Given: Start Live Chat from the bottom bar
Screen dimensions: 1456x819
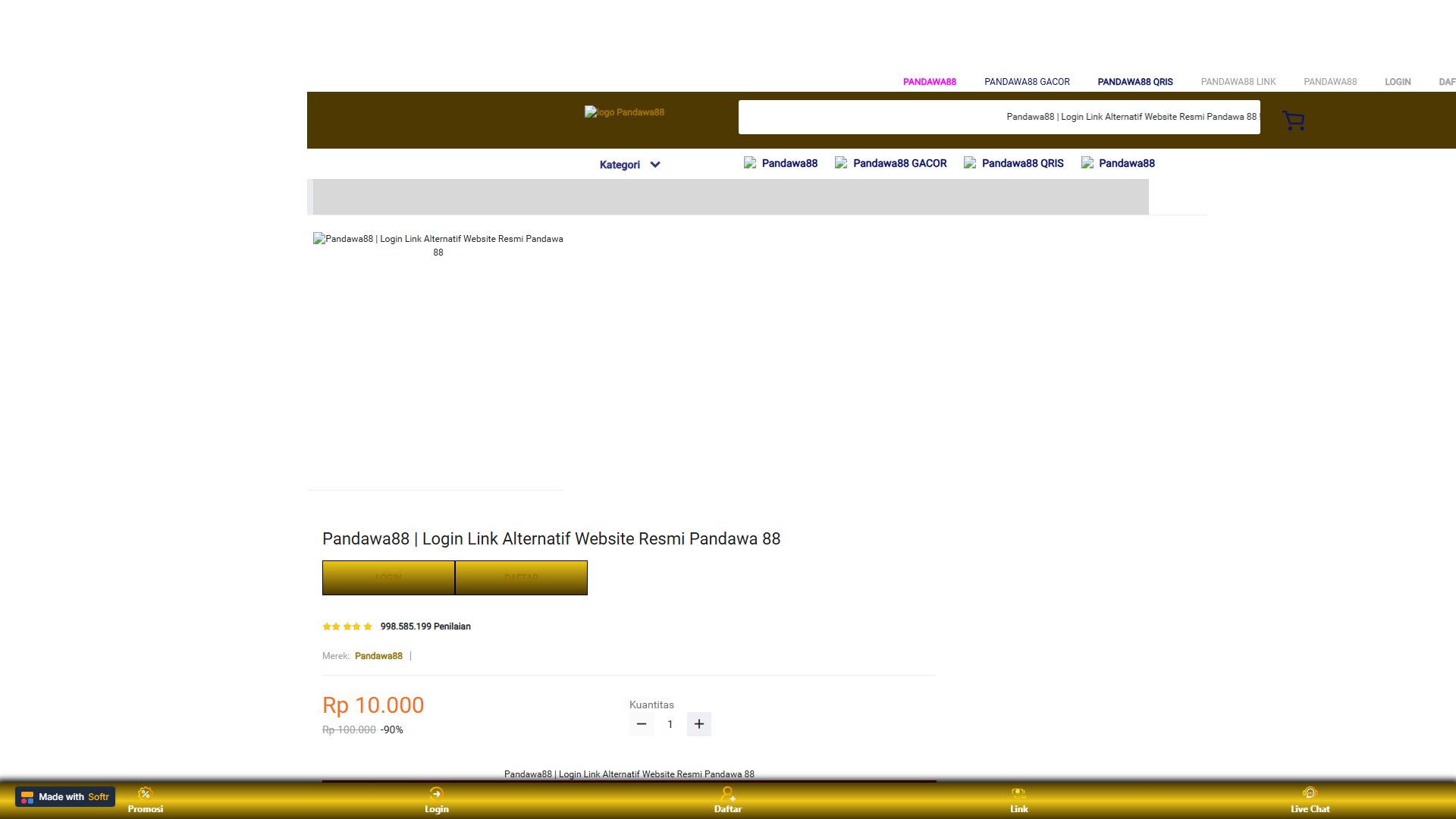Looking at the screenshot, I should click(x=1310, y=800).
